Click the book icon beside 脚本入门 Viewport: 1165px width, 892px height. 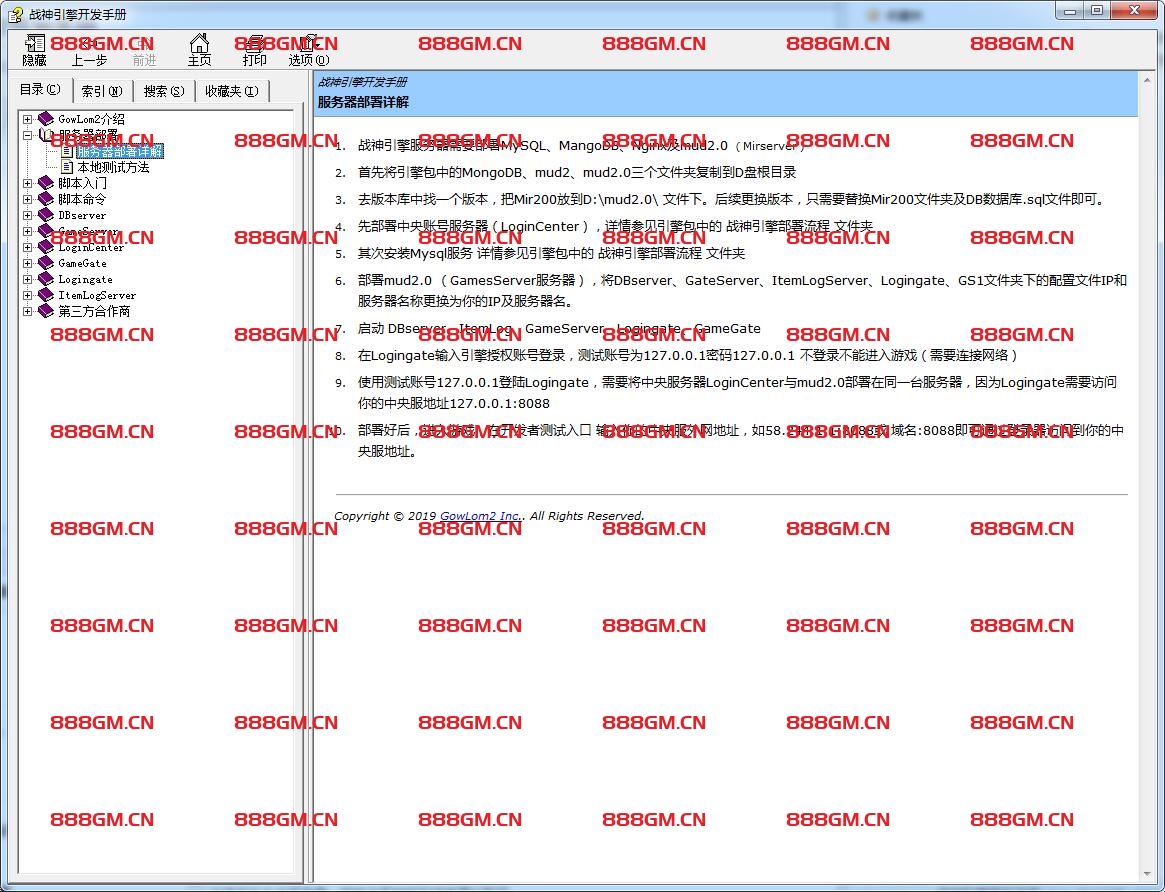tap(46, 183)
